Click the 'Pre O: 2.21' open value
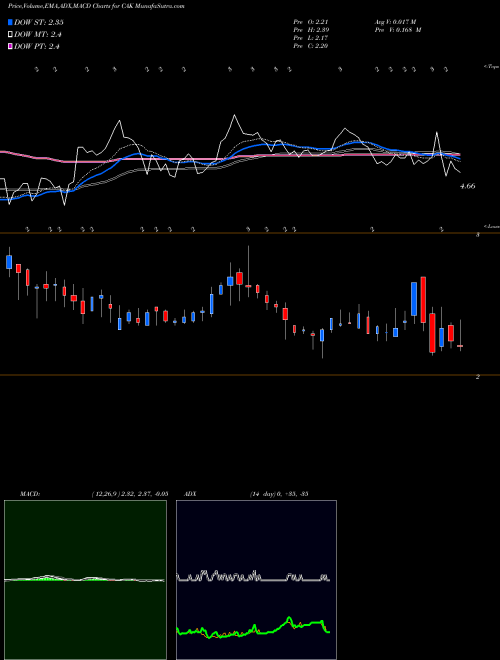The height and width of the screenshot is (660, 500). point(311,22)
